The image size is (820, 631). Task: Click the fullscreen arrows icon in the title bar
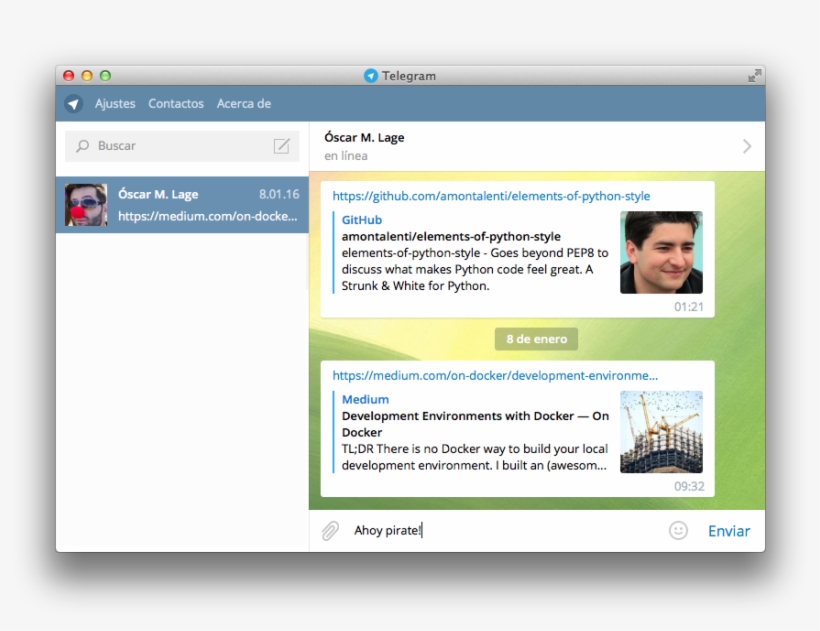(757, 74)
